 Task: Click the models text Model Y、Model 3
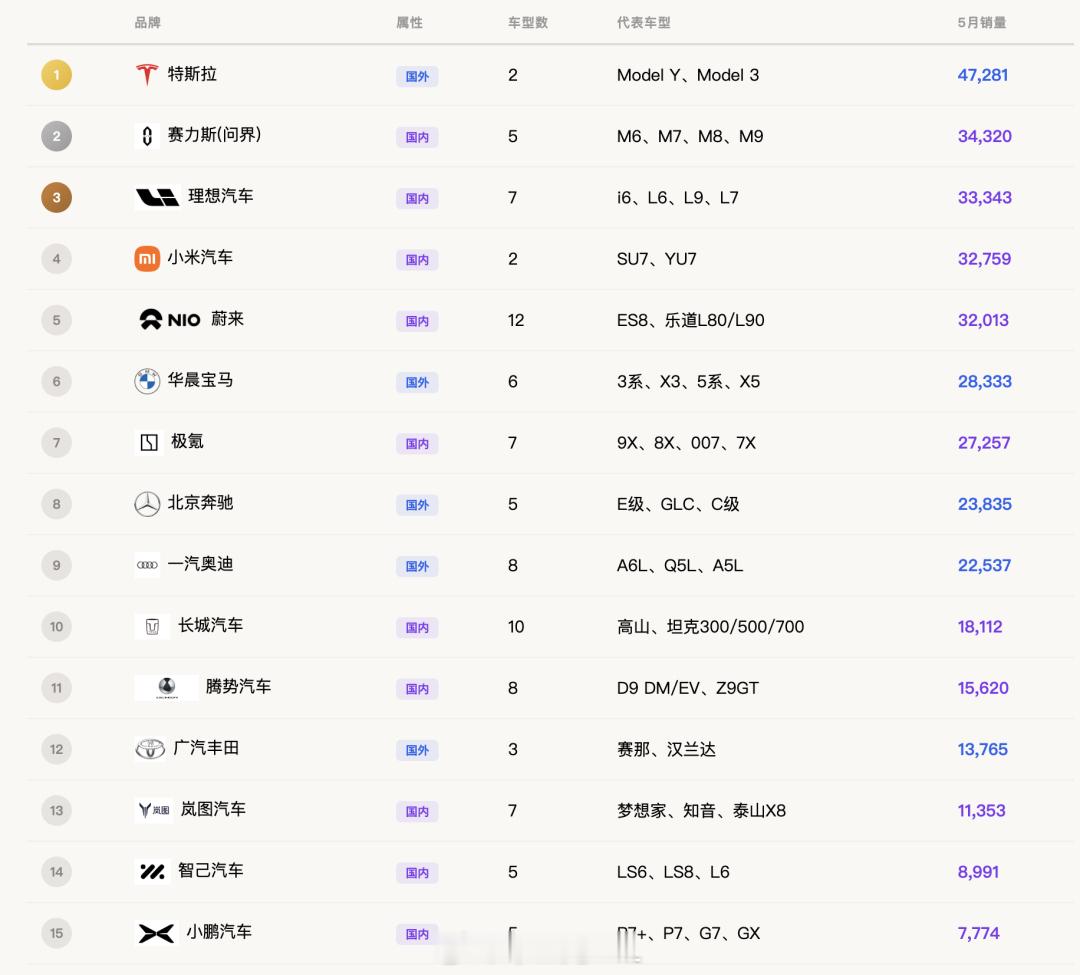point(687,75)
